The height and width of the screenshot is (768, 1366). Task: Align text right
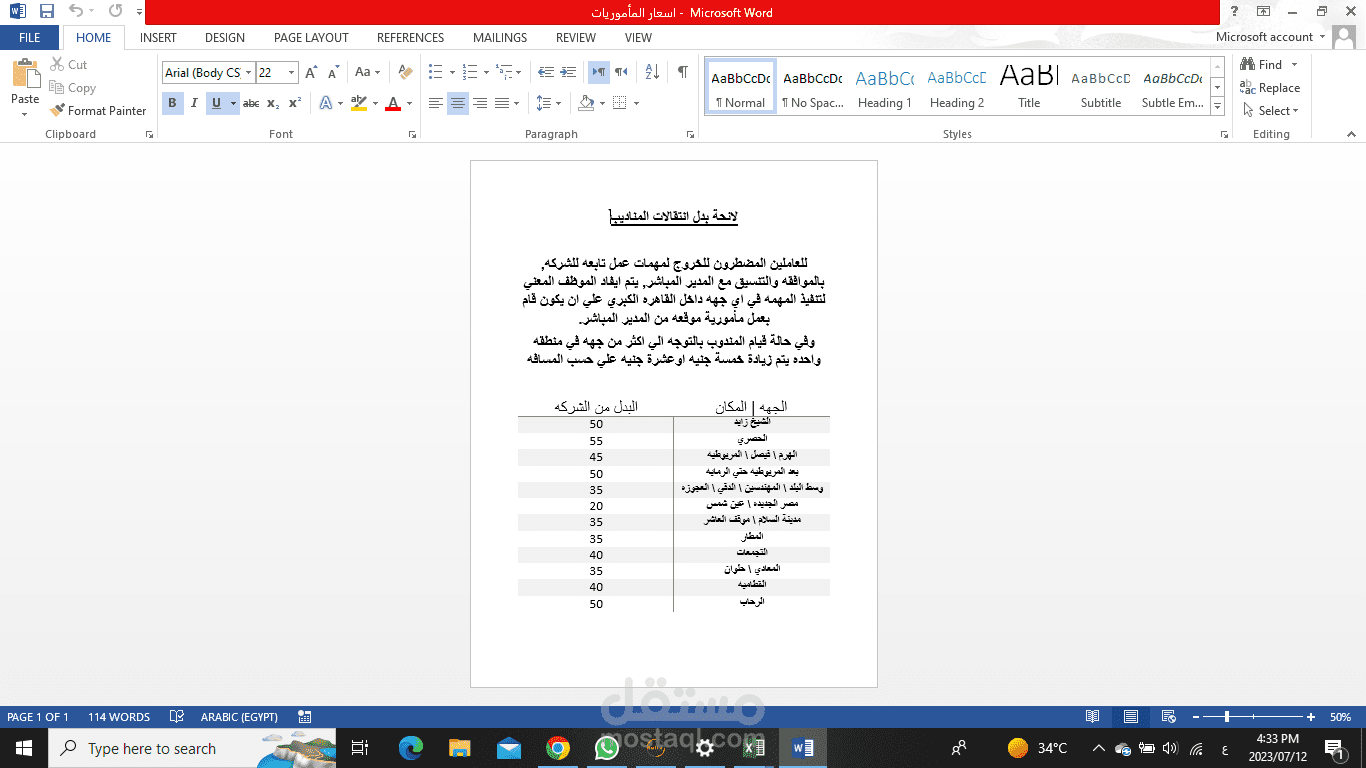tap(480, 103)
